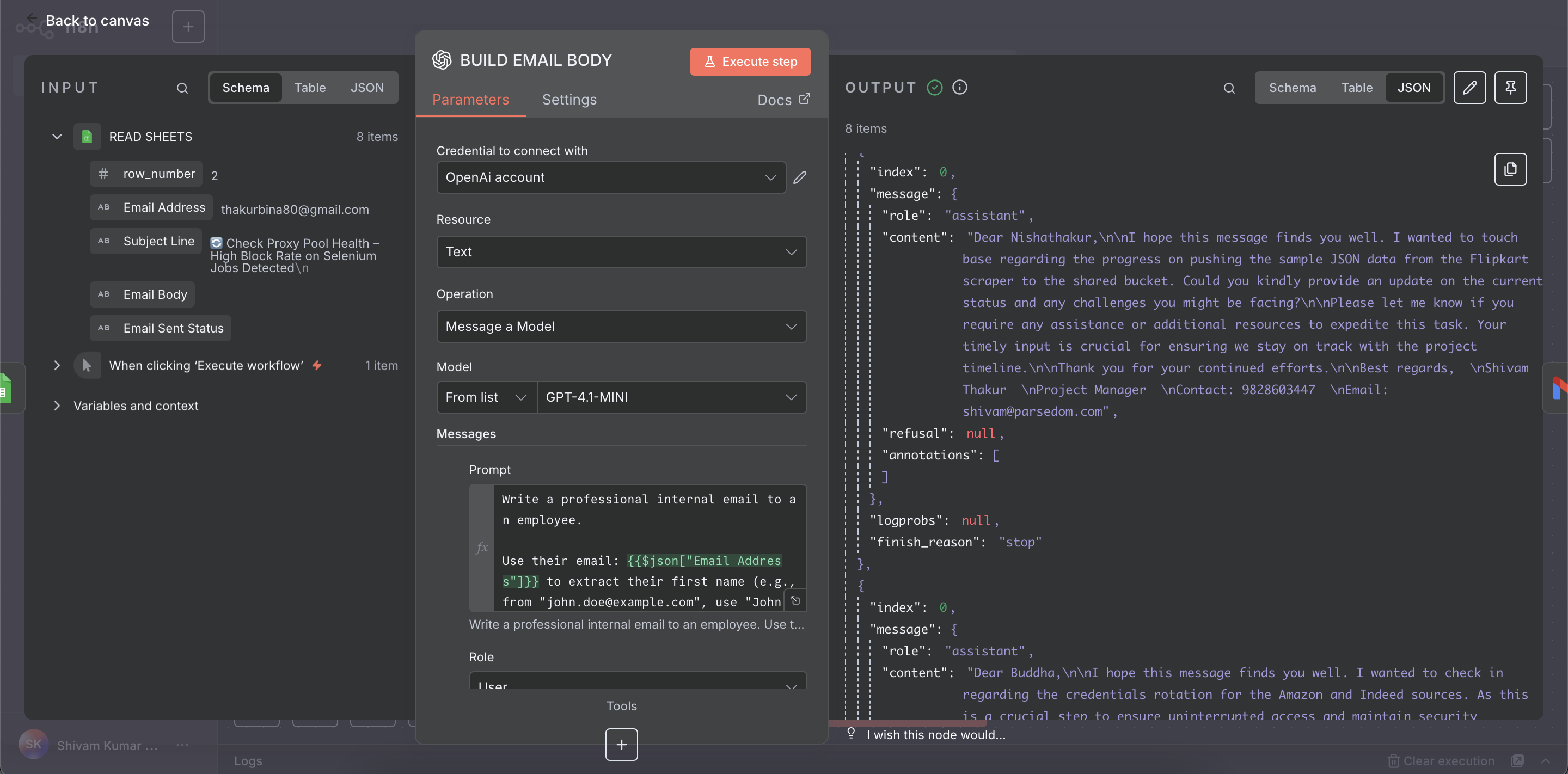
Task: Switch the output view to Schema
Action: (x=1291, y=88)
